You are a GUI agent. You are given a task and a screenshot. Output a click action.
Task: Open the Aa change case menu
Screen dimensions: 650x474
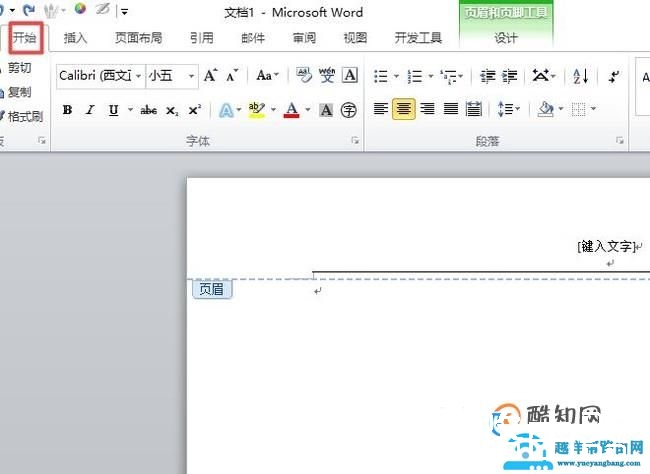click(x=267, y=75)
